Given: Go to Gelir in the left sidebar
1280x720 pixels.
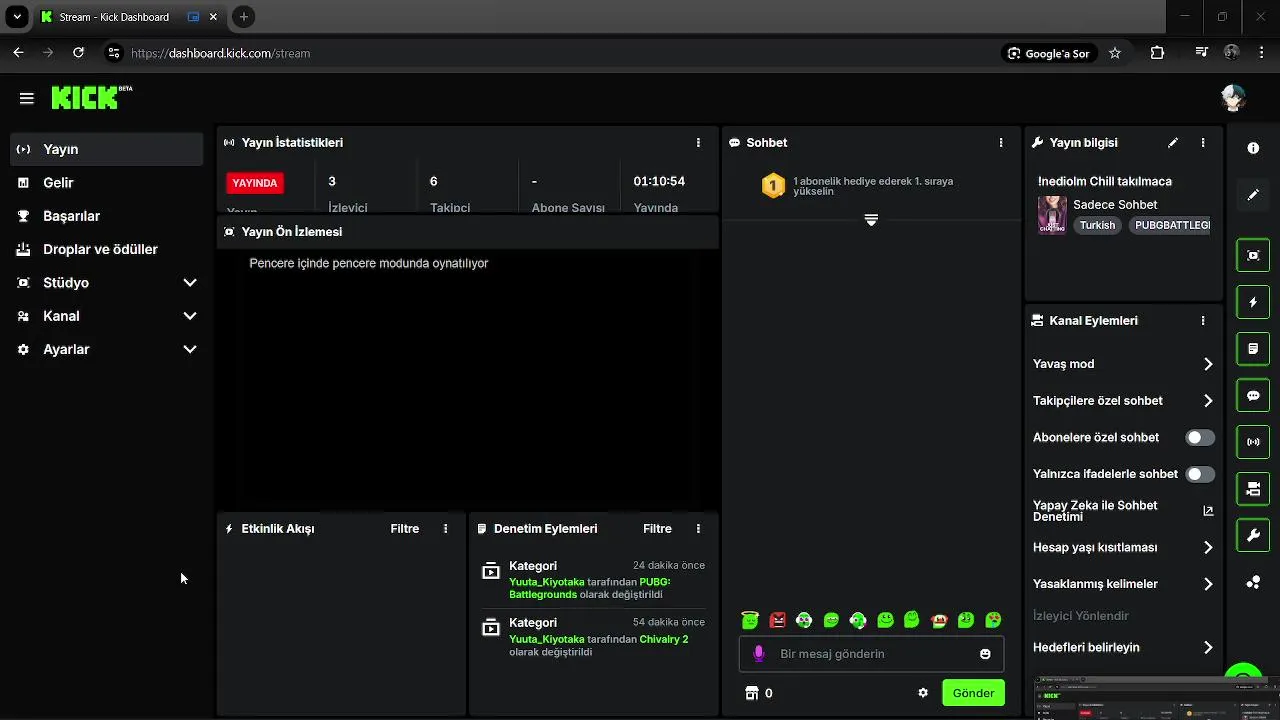Looking at the screenshot, I should pos(107,183).
